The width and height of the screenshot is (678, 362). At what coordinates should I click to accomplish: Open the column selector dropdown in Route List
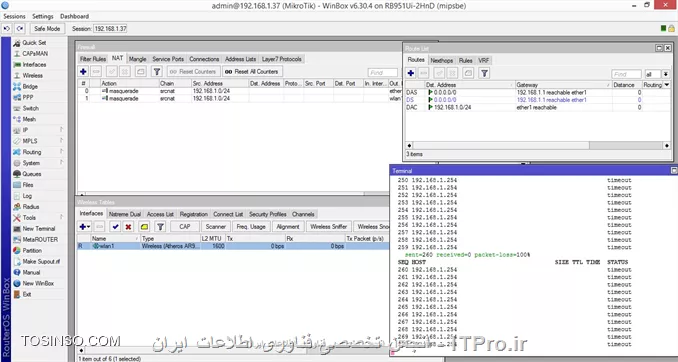coord(666,85)
